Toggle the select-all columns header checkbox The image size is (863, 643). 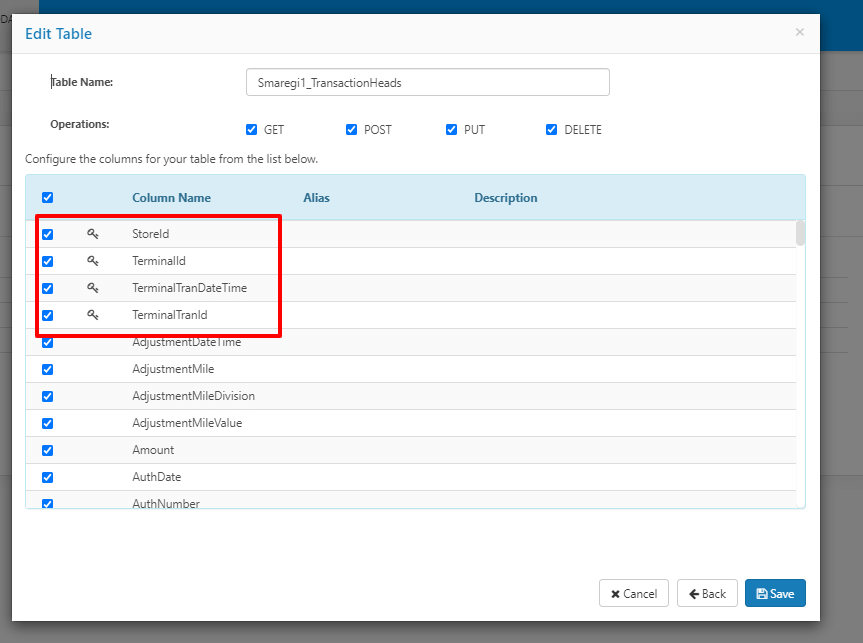click(x=48, y=198)
